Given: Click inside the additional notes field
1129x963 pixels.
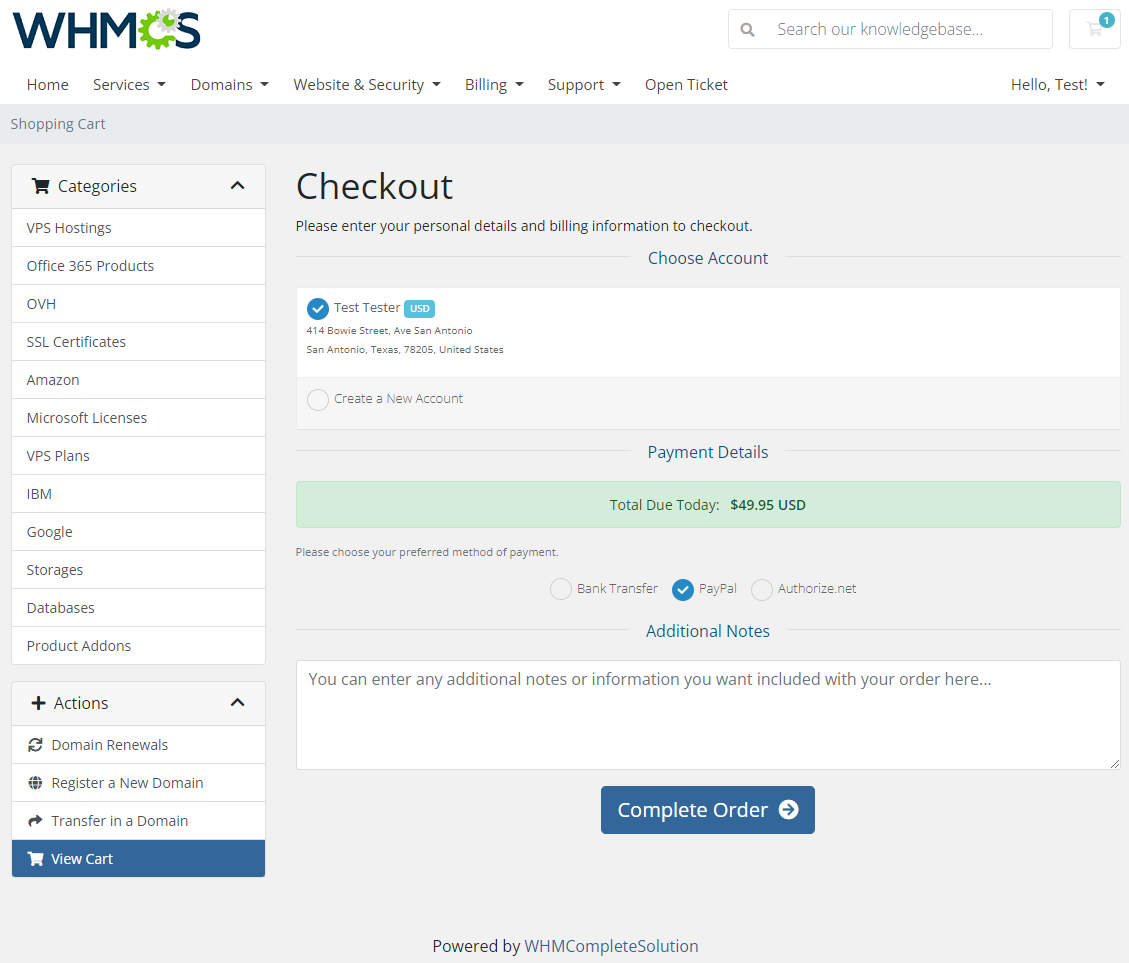Looking at the screenshot, I should tap(707, 712).
